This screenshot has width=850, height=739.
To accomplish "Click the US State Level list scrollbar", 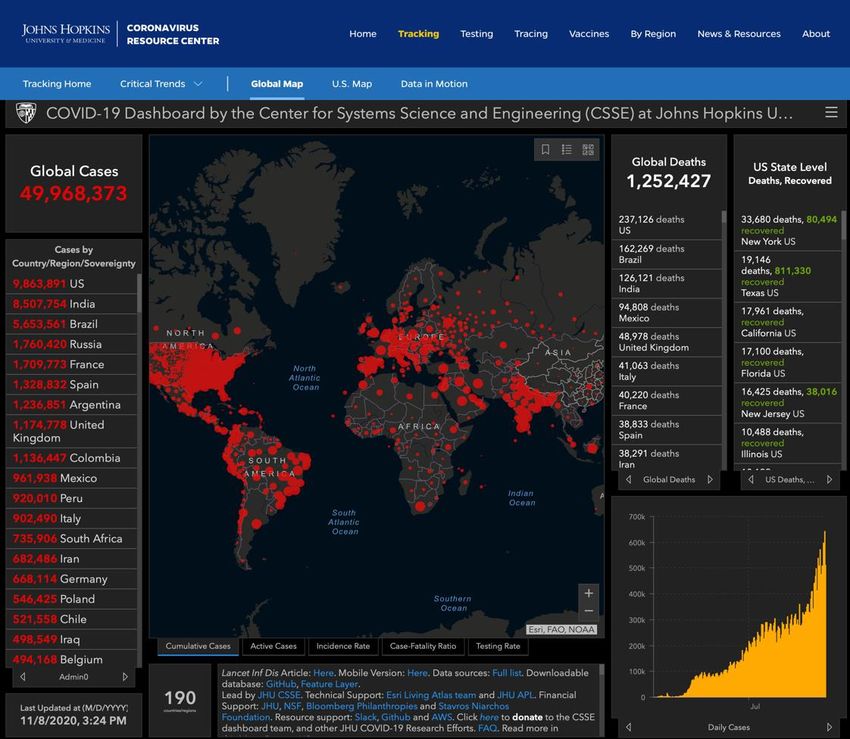I will click(843, 225).
